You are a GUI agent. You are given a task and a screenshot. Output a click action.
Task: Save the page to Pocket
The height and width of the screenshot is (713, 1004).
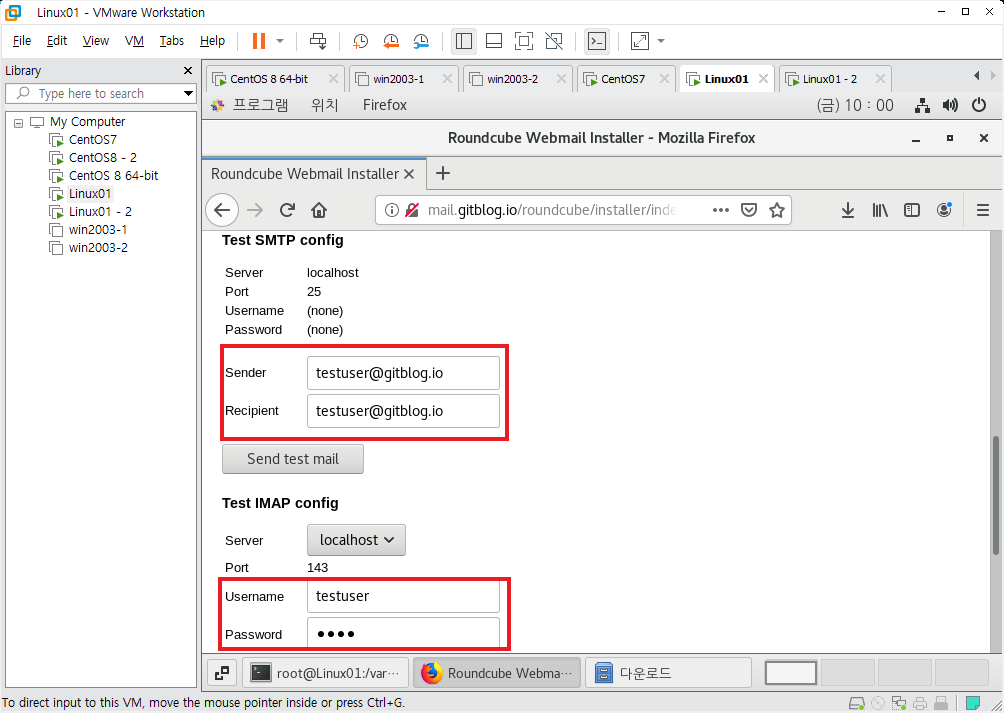(749, 210)
